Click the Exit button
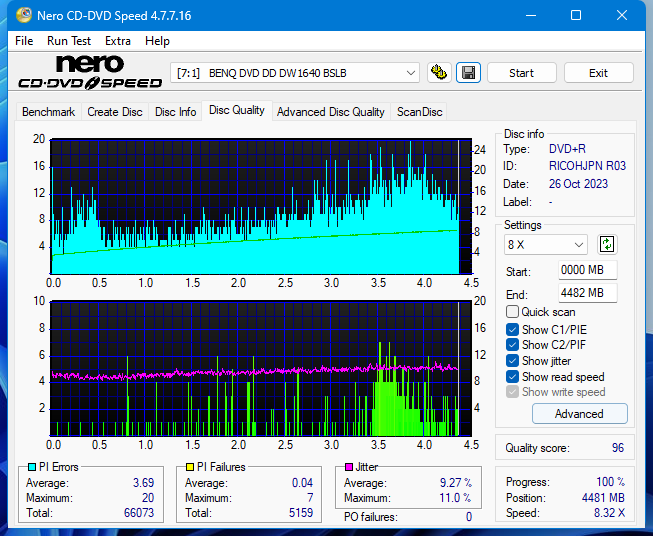The image size is (653, 536). click(x=598, y=73)
